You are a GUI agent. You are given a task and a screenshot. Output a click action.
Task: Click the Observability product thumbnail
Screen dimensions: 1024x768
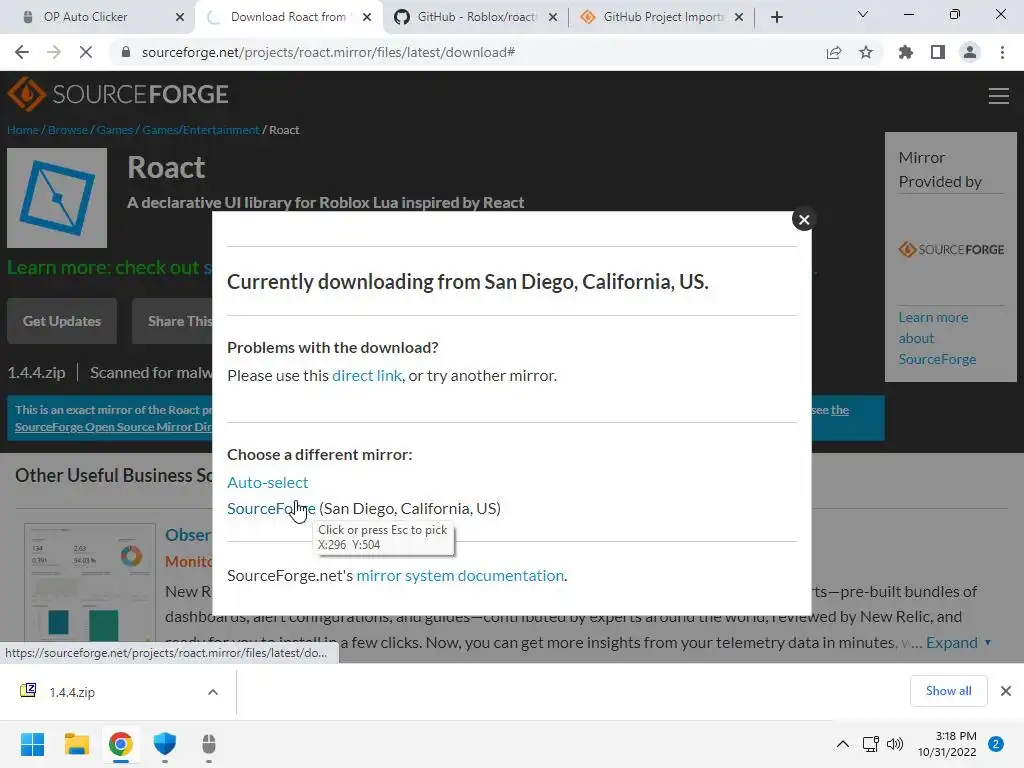90,583
